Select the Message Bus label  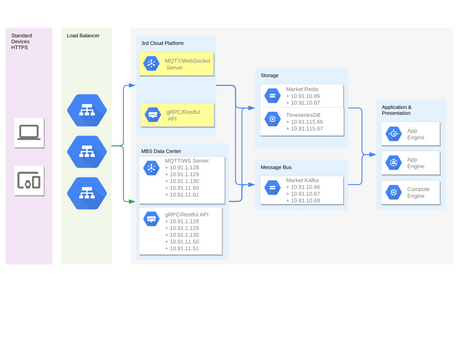point(276,167)
